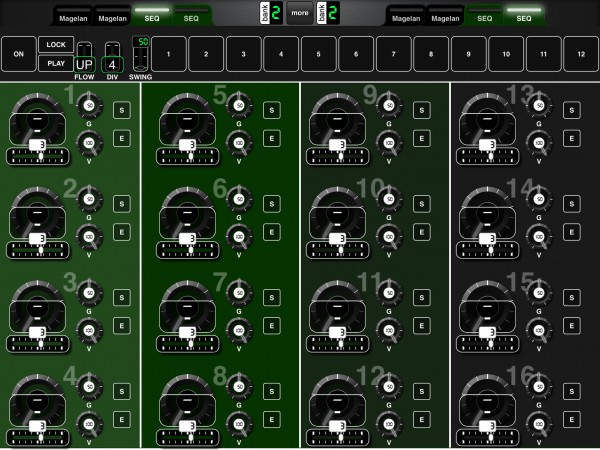
Task: Click step 15 V velocity knob
Action: (539, 331)
